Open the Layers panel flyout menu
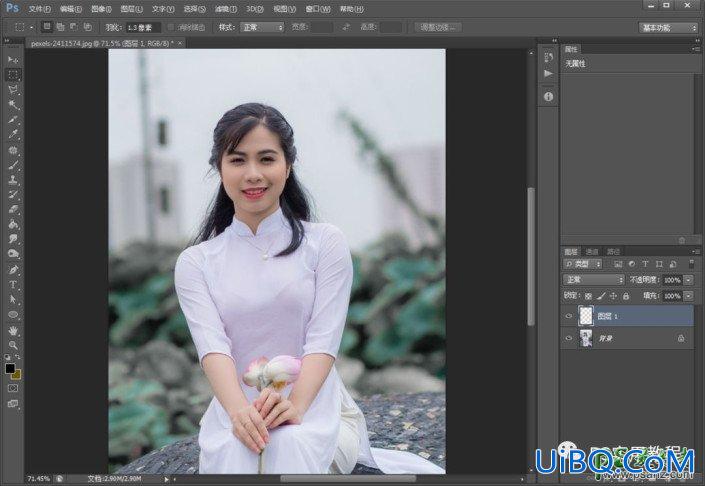Viewport: 705px width, 486px height. point(696,252)
